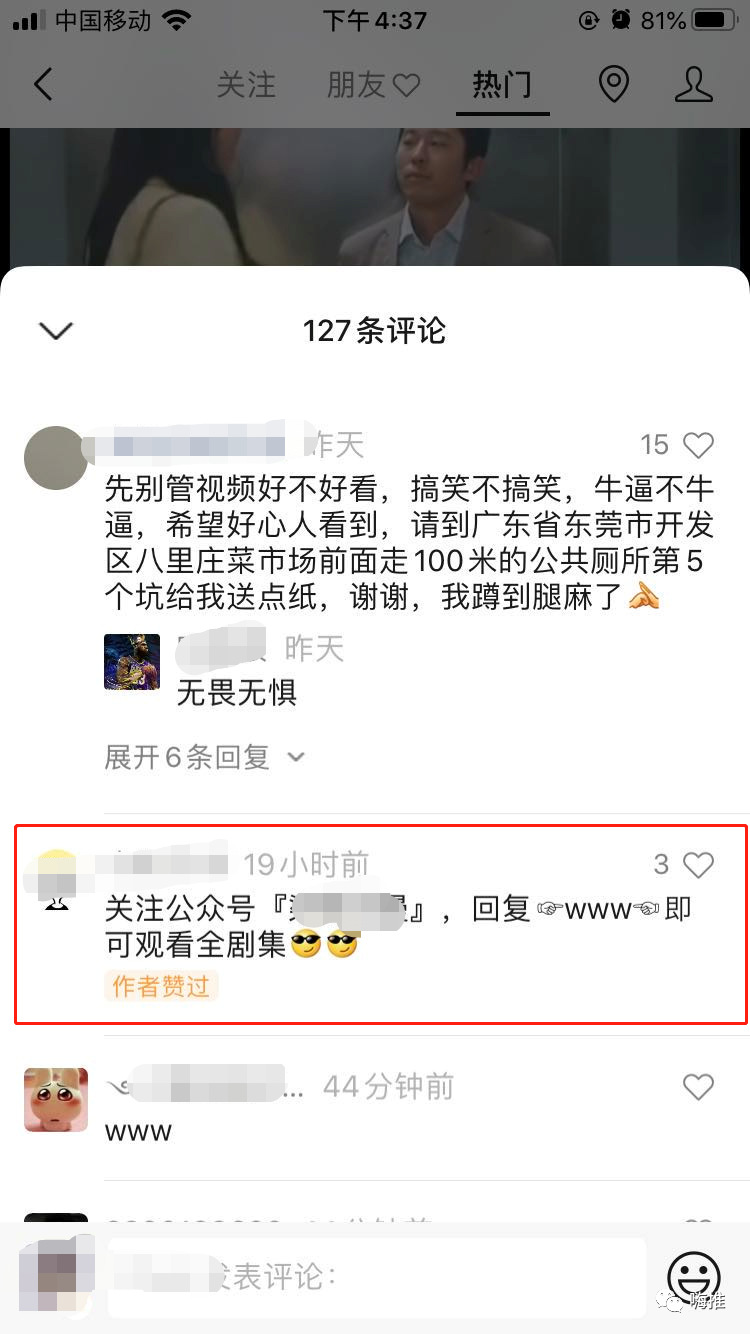Viewport: 750px width, 1334px height.
Task: Tap the gray avatar of first commenter
Action: click(56, 458)
